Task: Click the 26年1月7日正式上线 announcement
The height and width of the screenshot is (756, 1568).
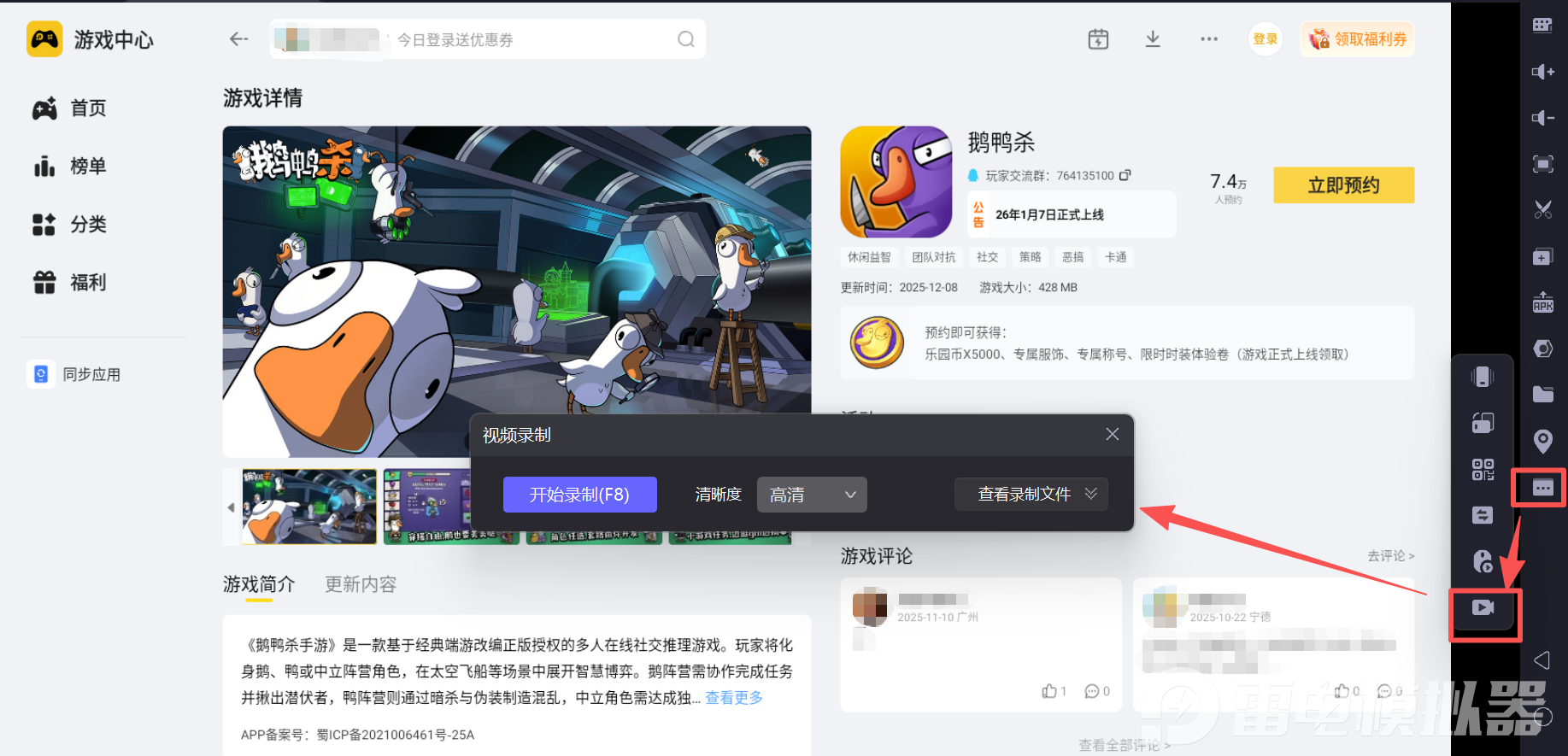Action: [x=1072, y=214]
